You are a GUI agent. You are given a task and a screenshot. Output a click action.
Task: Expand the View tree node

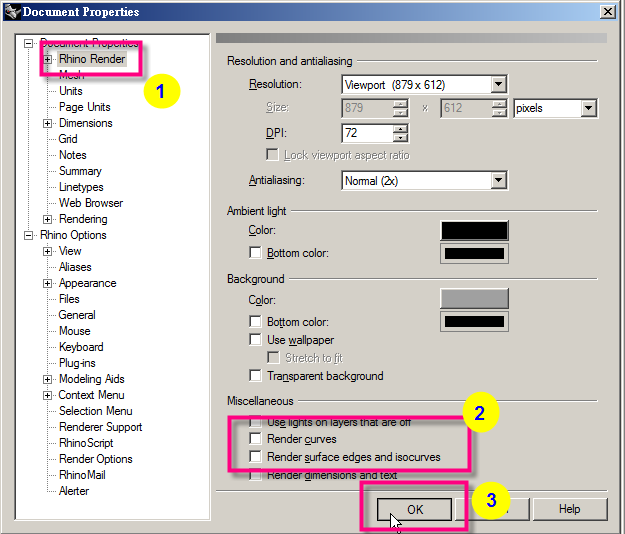click(47, 251)
